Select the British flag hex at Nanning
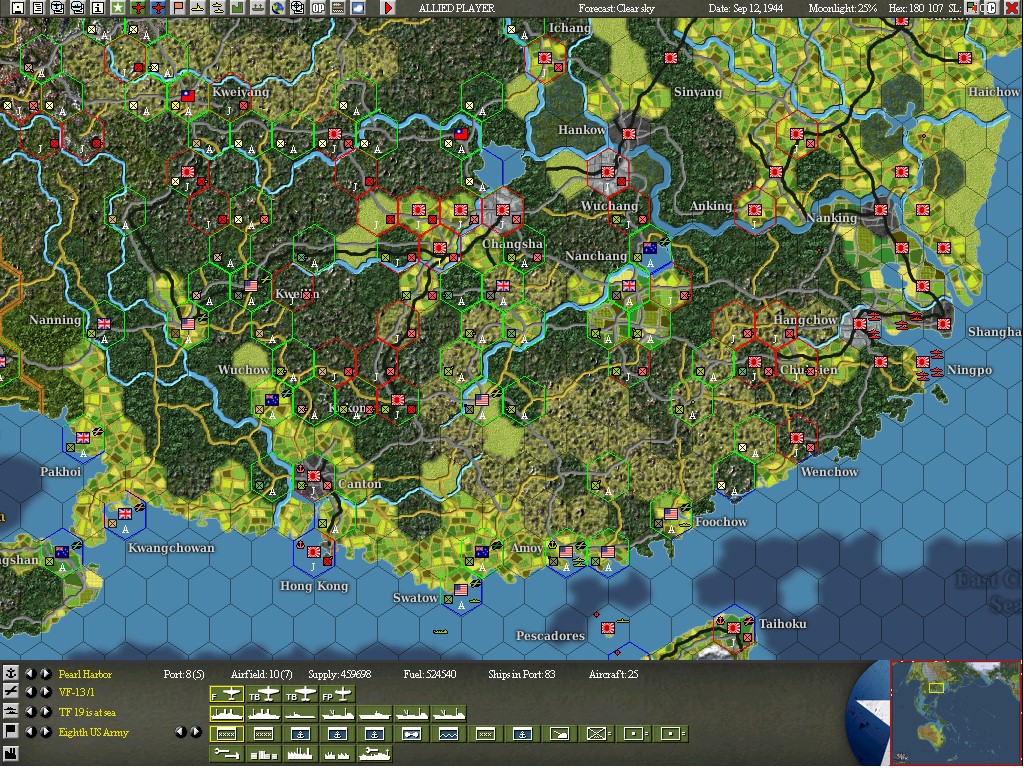The width and height of the screenshot is (1024, 768). (104, 323)
